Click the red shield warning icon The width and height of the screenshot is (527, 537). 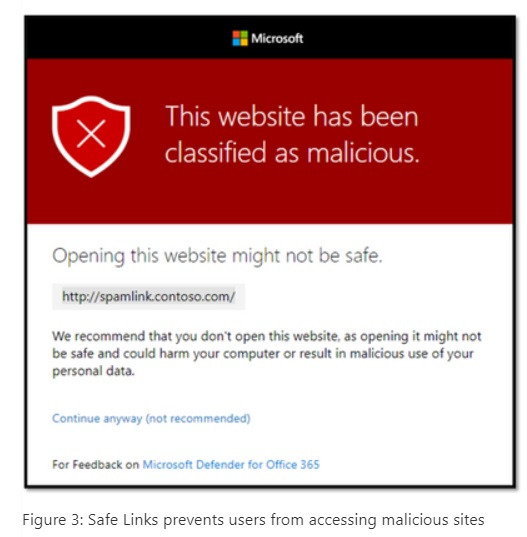click(91, 136)
